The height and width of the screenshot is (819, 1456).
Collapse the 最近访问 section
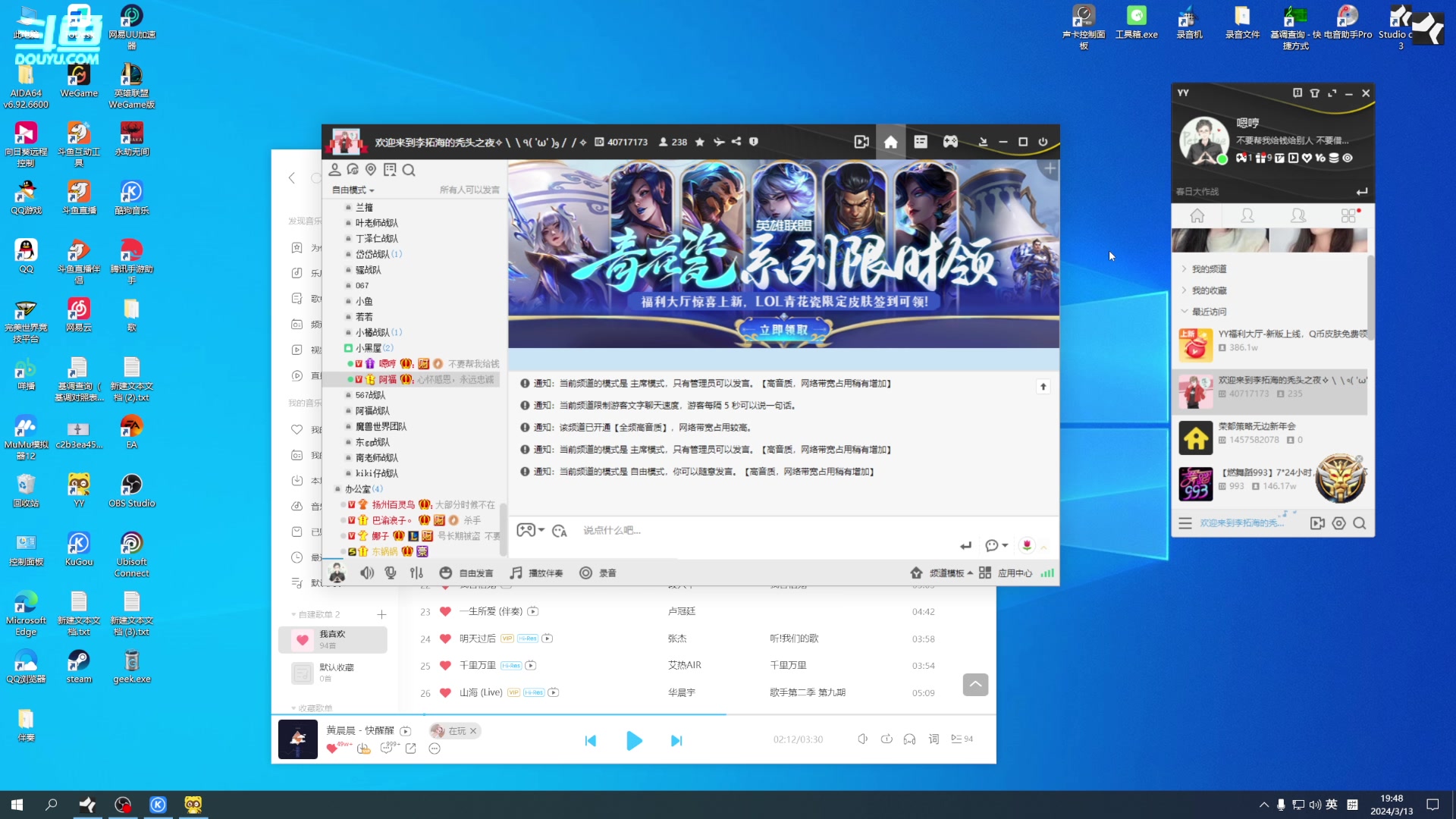click(1185, 311)
